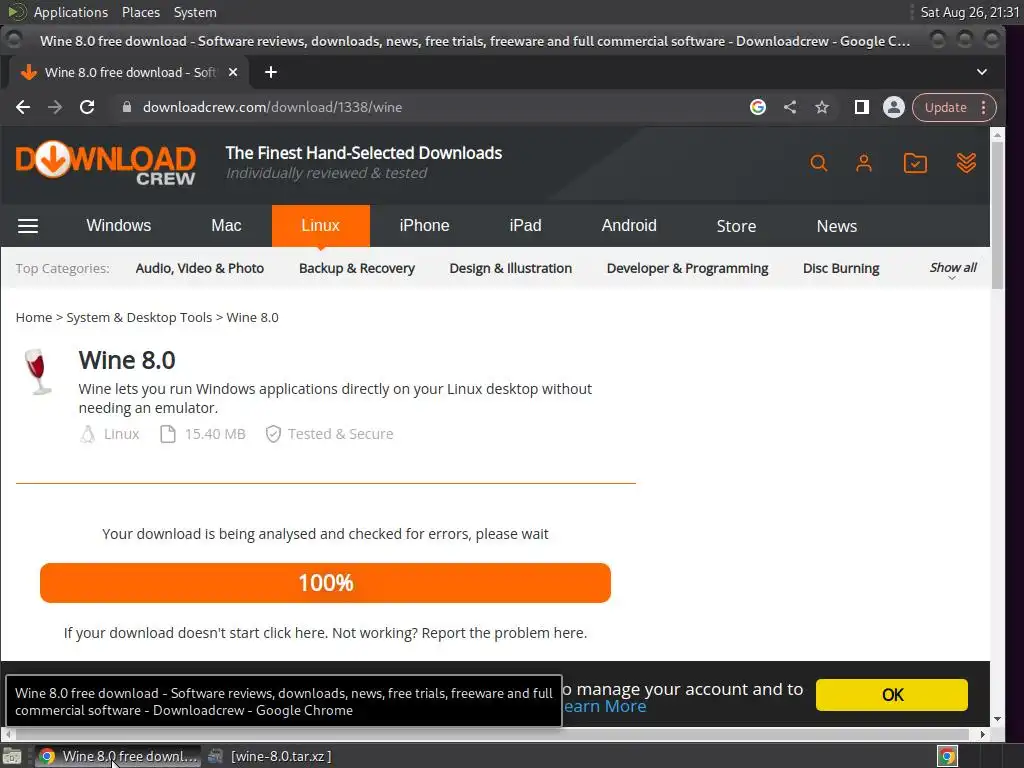Click the Tested & Secure label

(x=340, y=434)
